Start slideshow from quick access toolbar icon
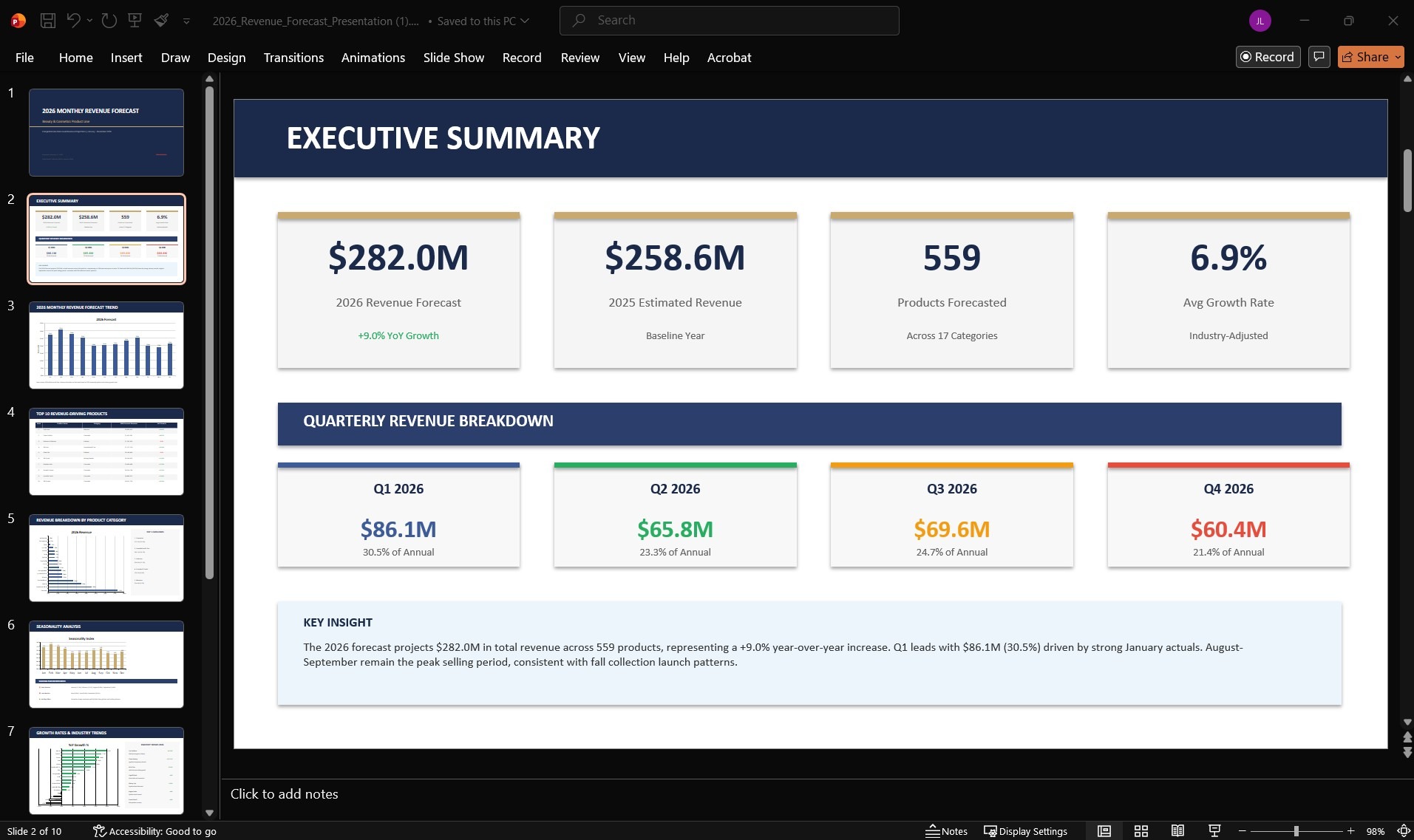This screenshot has width=1414, height=840. click(x=135, y=20)
